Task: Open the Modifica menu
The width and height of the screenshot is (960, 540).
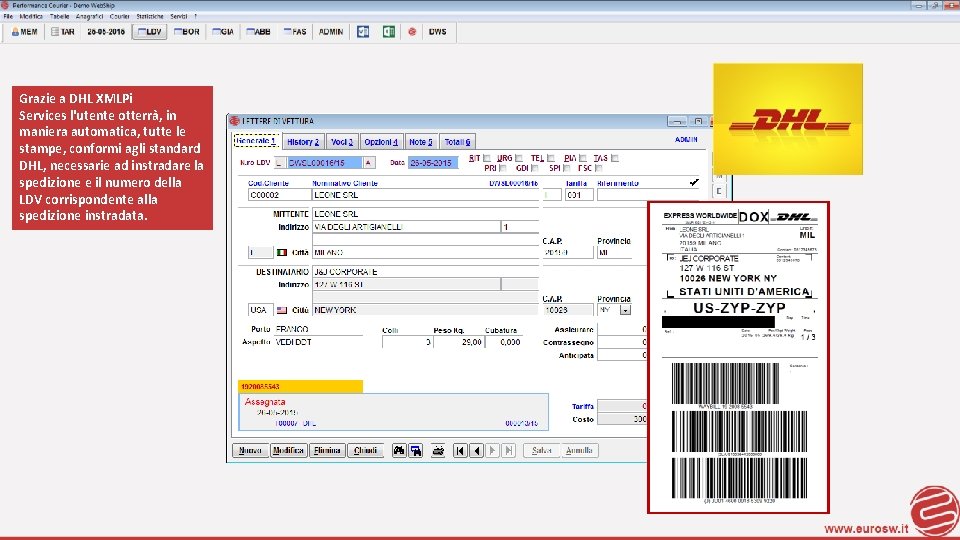Action: 31,17
